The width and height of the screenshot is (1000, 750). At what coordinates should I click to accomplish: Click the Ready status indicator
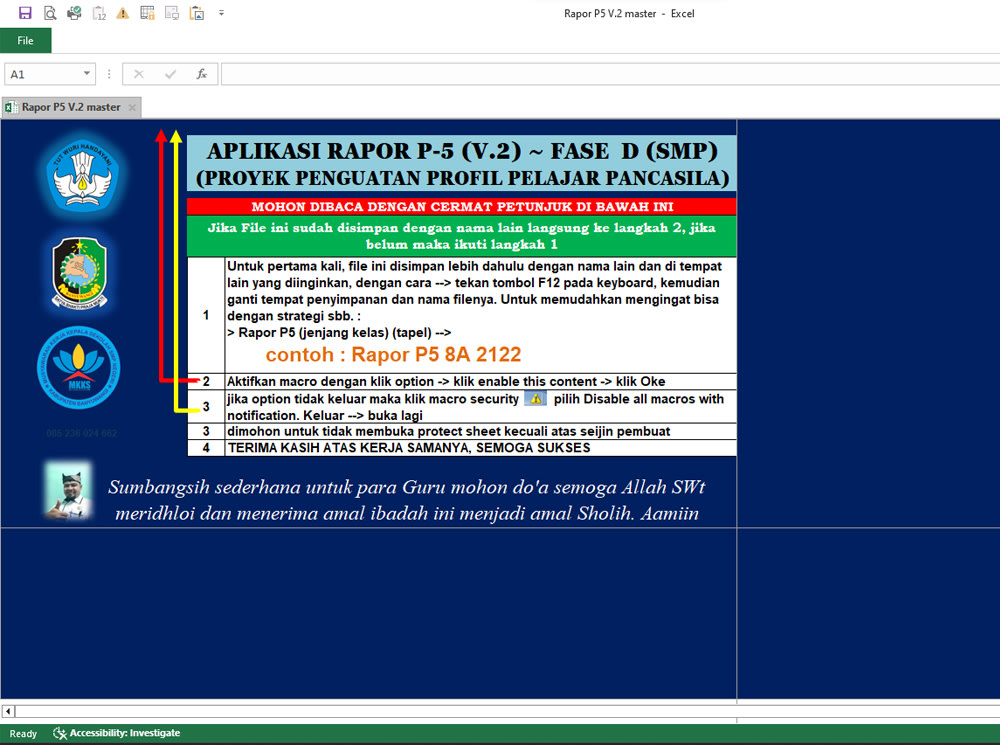pyautogui.click(x=23, y=733)
